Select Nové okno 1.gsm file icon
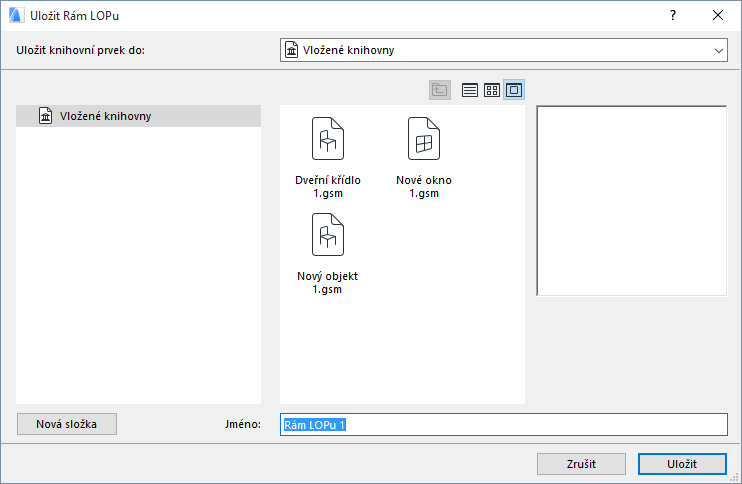 424,139
